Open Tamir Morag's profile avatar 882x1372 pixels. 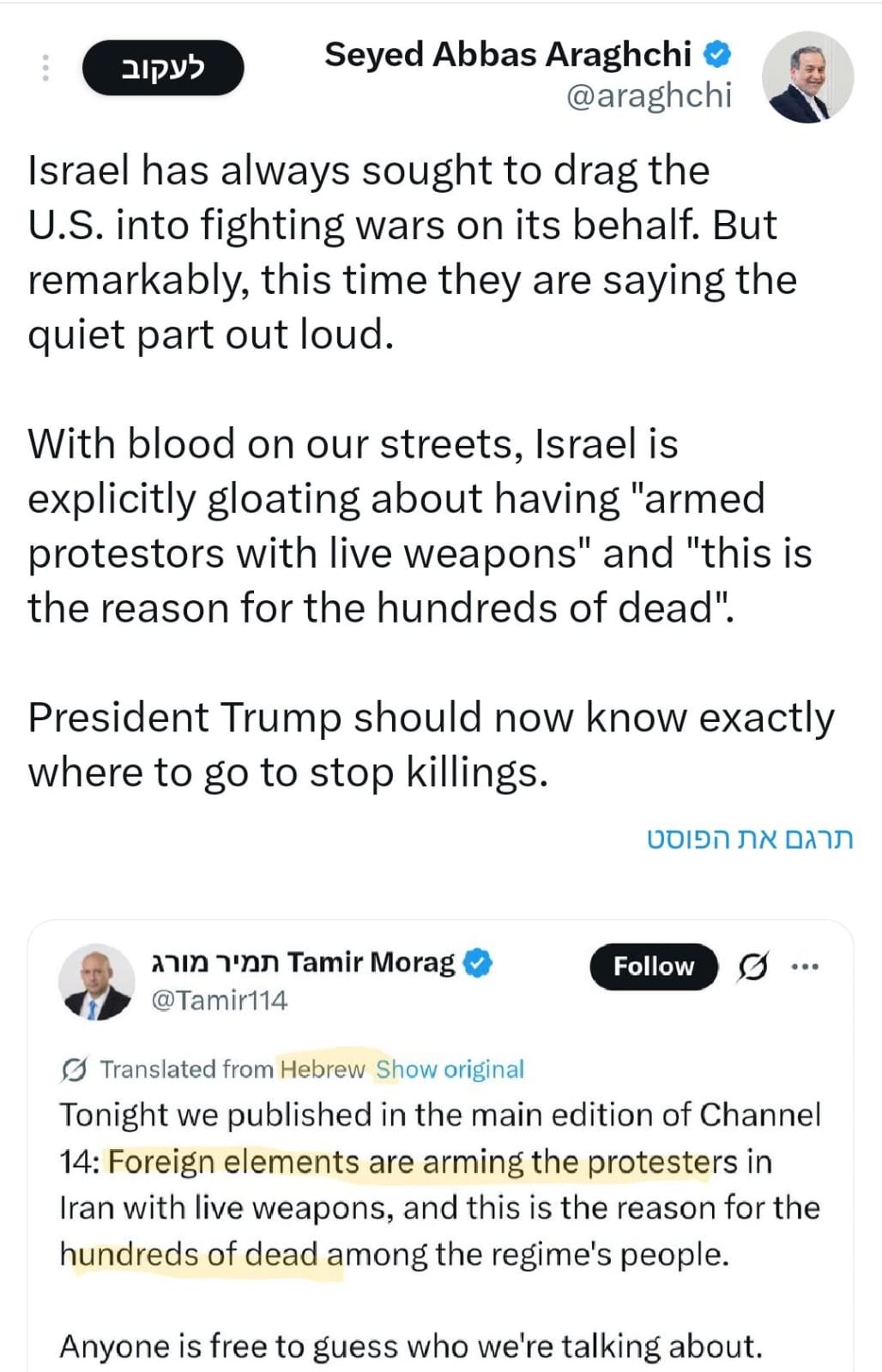[x=97, y=982]
